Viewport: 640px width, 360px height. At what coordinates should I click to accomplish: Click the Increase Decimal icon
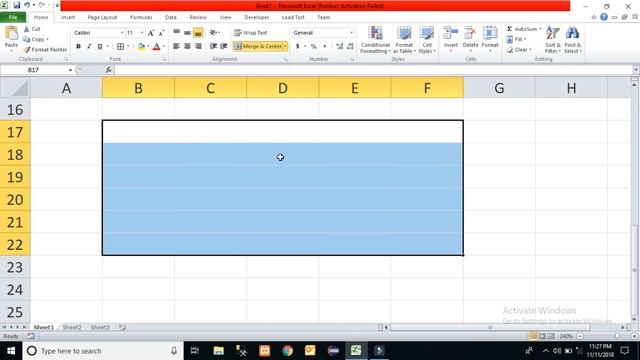click(x=340, y=47)
